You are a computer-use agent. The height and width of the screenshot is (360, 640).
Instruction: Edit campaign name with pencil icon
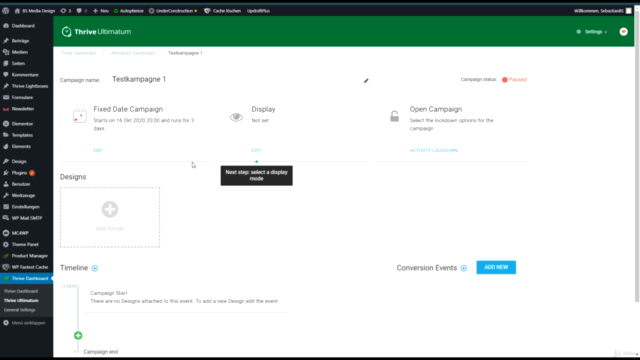pyautogui.click(x=366, y=81)
